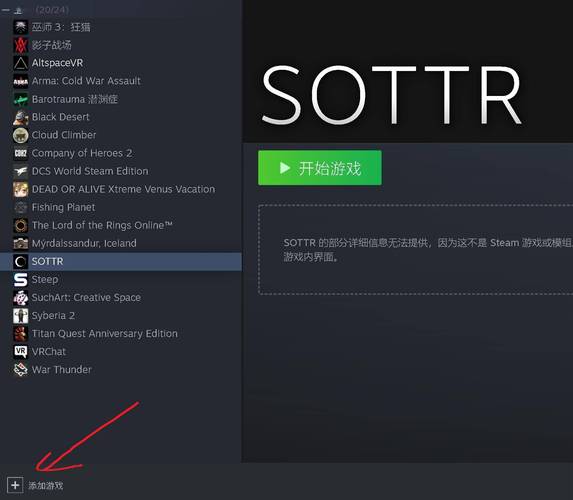The image size is (573, 500).
Task: Click the large SOTTR title banner
Action: pos(392,95)
